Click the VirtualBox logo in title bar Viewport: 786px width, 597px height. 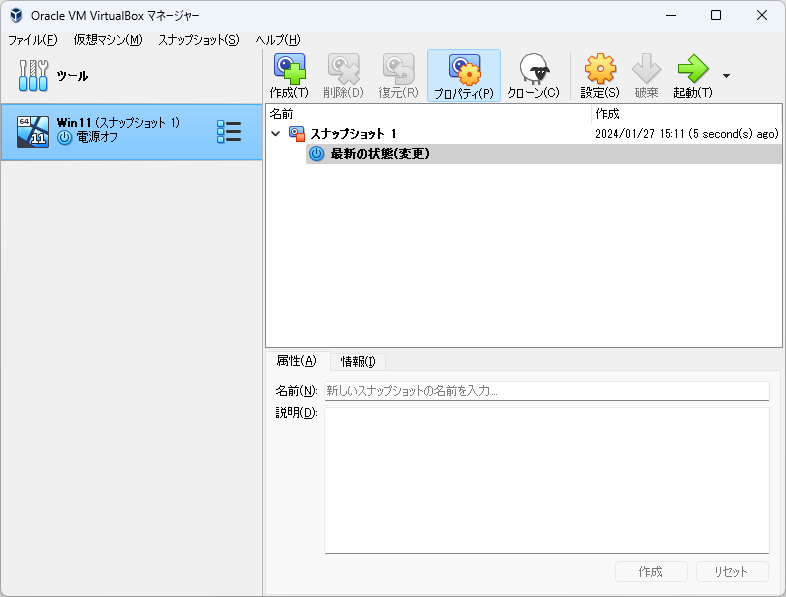[16, 15]
